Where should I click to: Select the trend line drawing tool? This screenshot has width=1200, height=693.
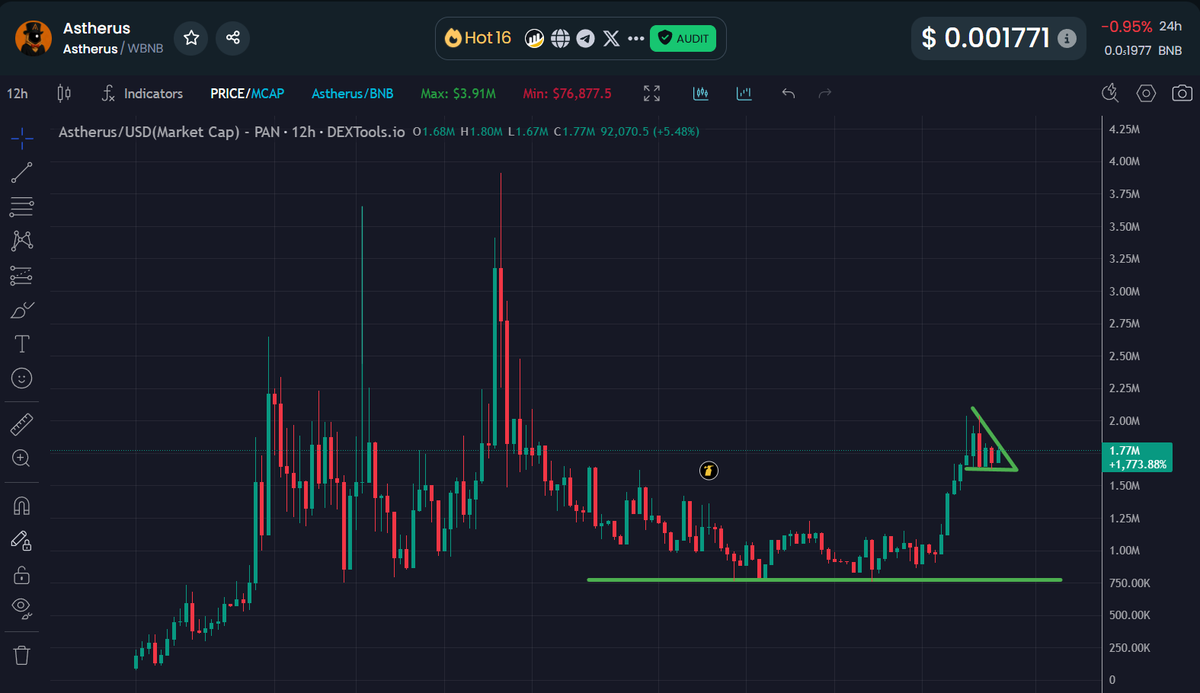[22, 172]
